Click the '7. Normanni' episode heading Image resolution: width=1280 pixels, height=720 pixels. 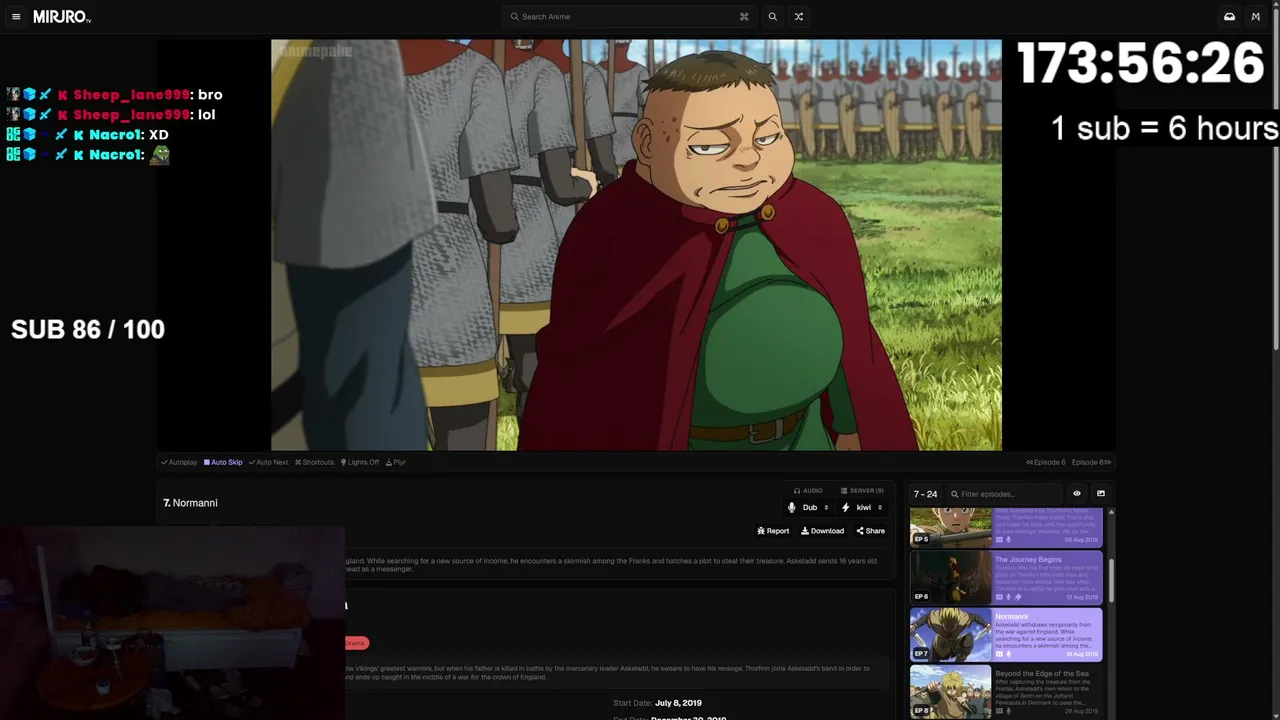[190, 503]
